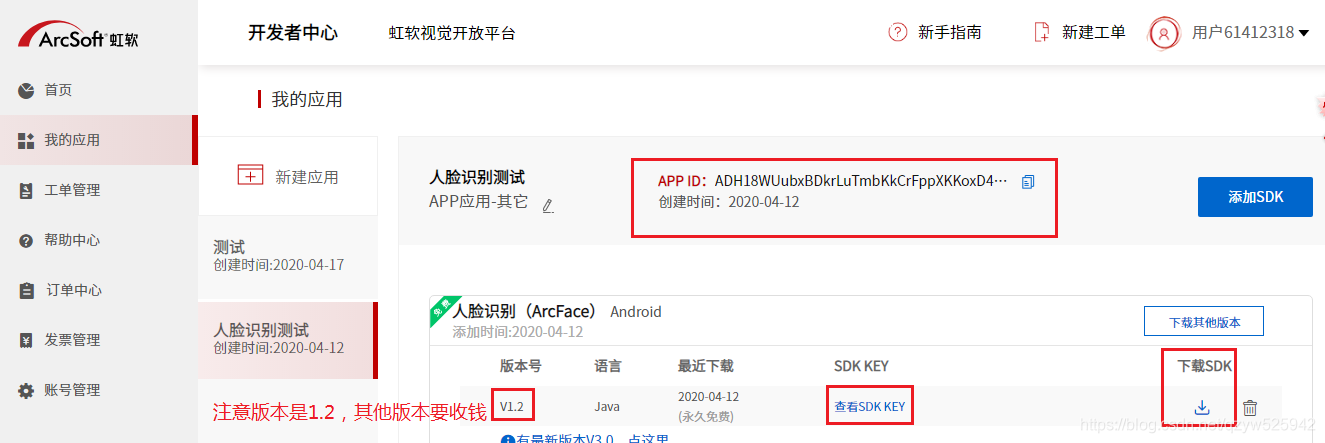This screenshot has width=1325, height=443.
Task: Click the (永久免费) note text
Action: 707,415
